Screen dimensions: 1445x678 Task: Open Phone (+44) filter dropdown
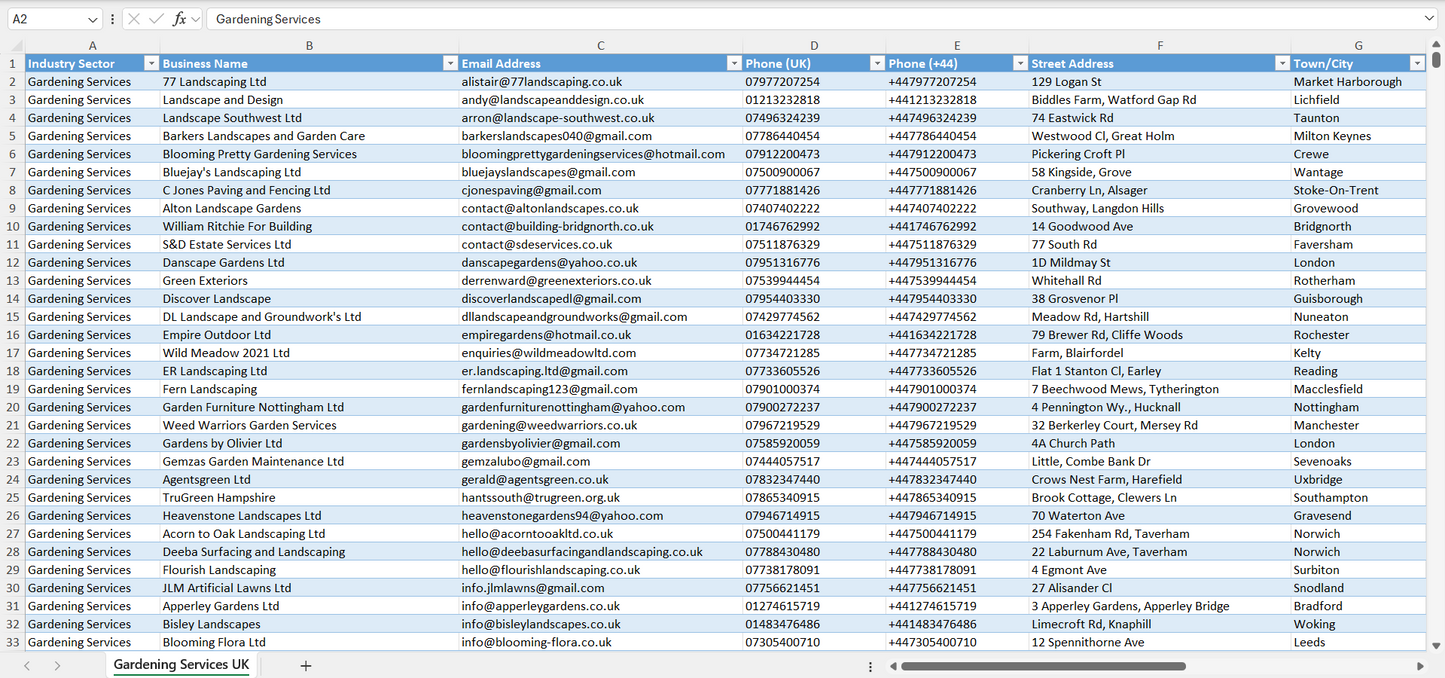click(1020, 63)
